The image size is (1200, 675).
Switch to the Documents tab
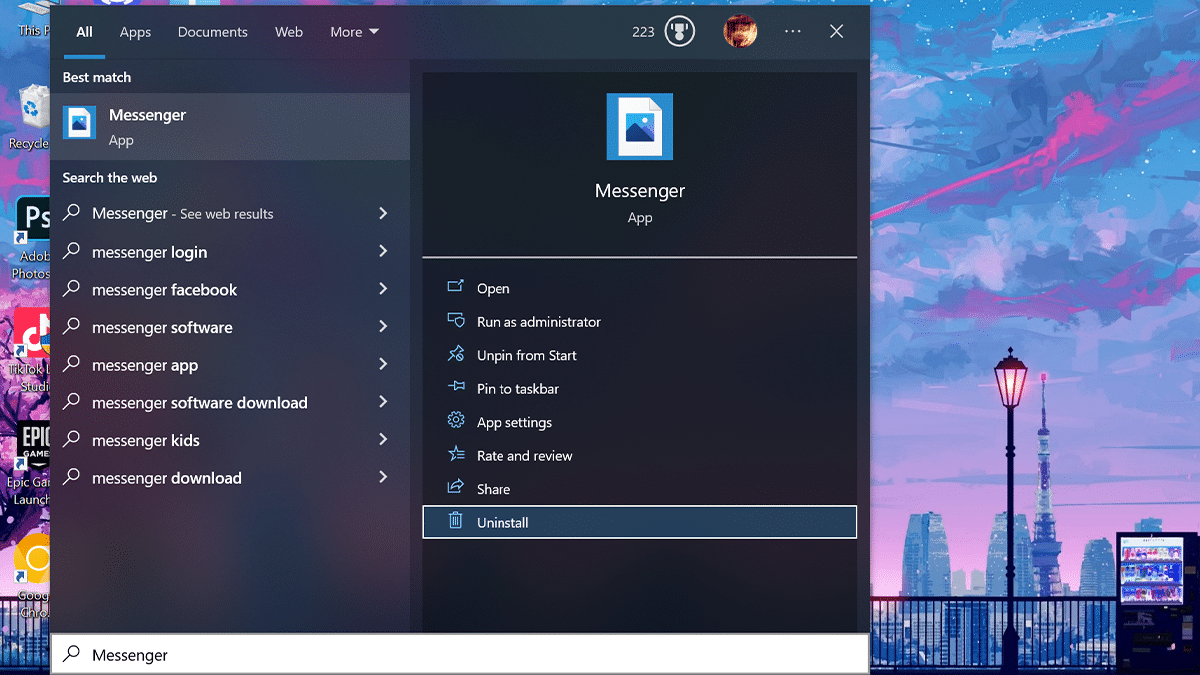pos(212,32)
